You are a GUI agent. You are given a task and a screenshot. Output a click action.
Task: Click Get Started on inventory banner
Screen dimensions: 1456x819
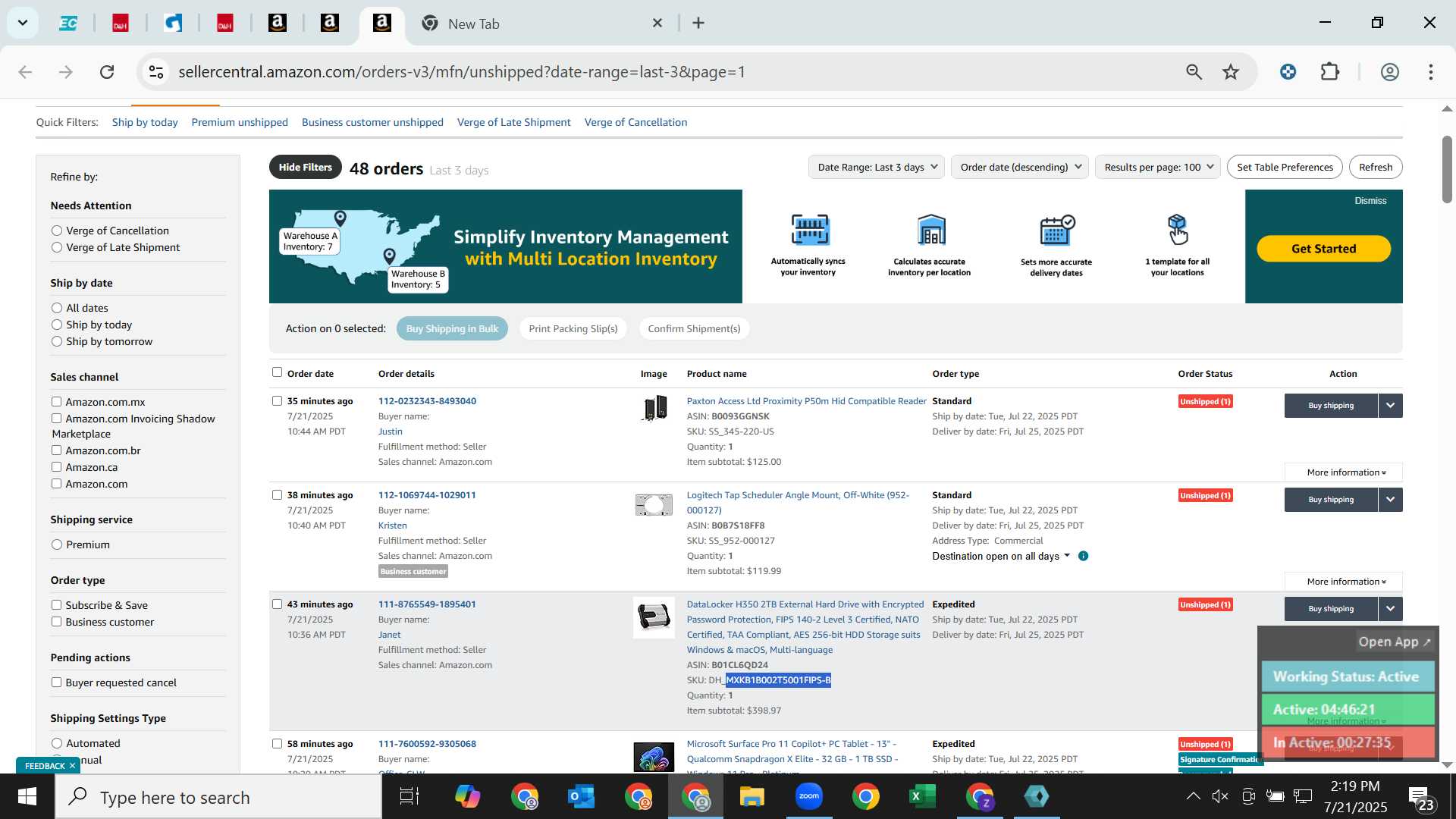pyautogui.click(x=1323, y=249)
